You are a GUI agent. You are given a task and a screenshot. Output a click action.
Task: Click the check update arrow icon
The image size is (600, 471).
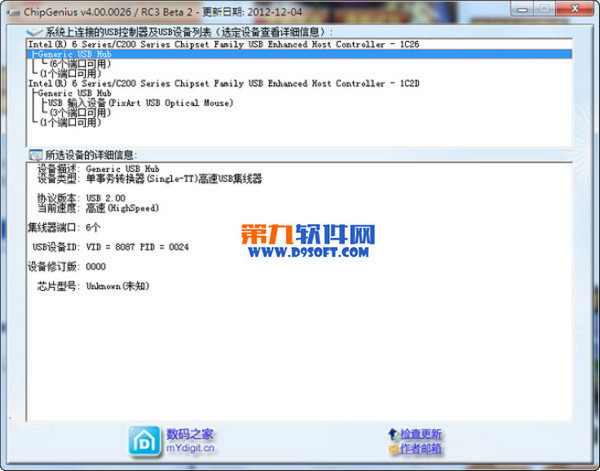pyautogui.click(x=393, y=434)
